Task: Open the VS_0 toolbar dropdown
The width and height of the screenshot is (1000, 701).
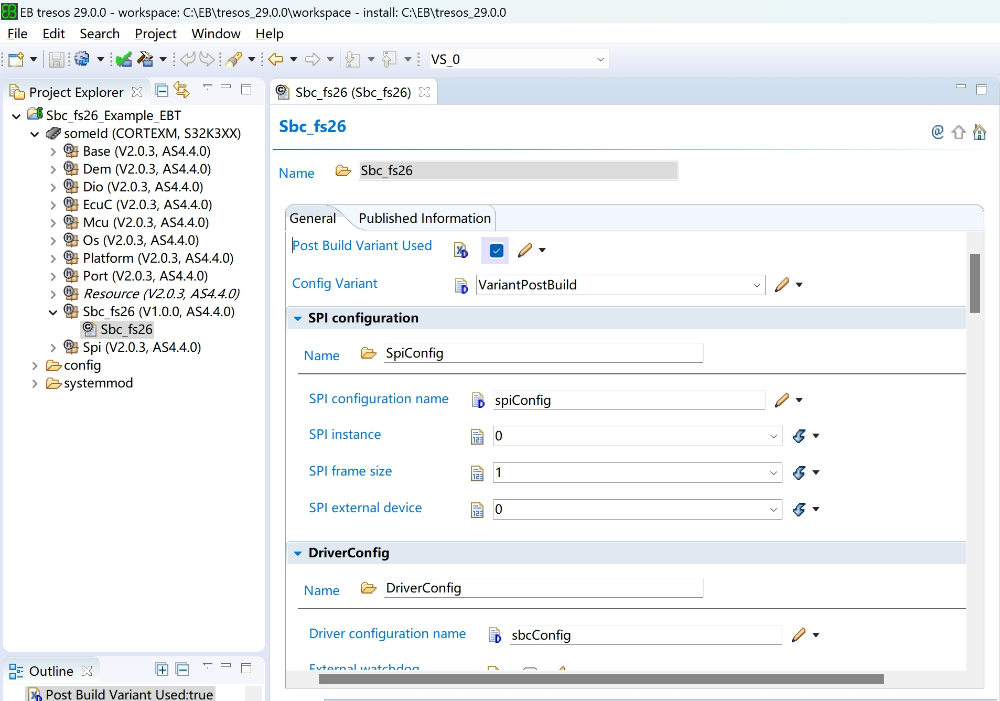Action: [600, 60]
